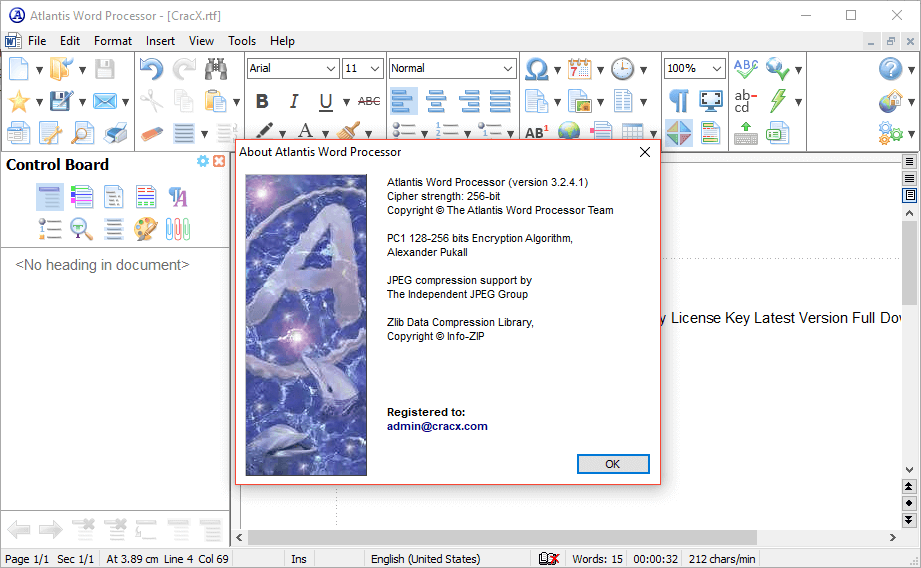Click the gears options icon
This screenshot has width=921, height=568.
pos(890,133)
